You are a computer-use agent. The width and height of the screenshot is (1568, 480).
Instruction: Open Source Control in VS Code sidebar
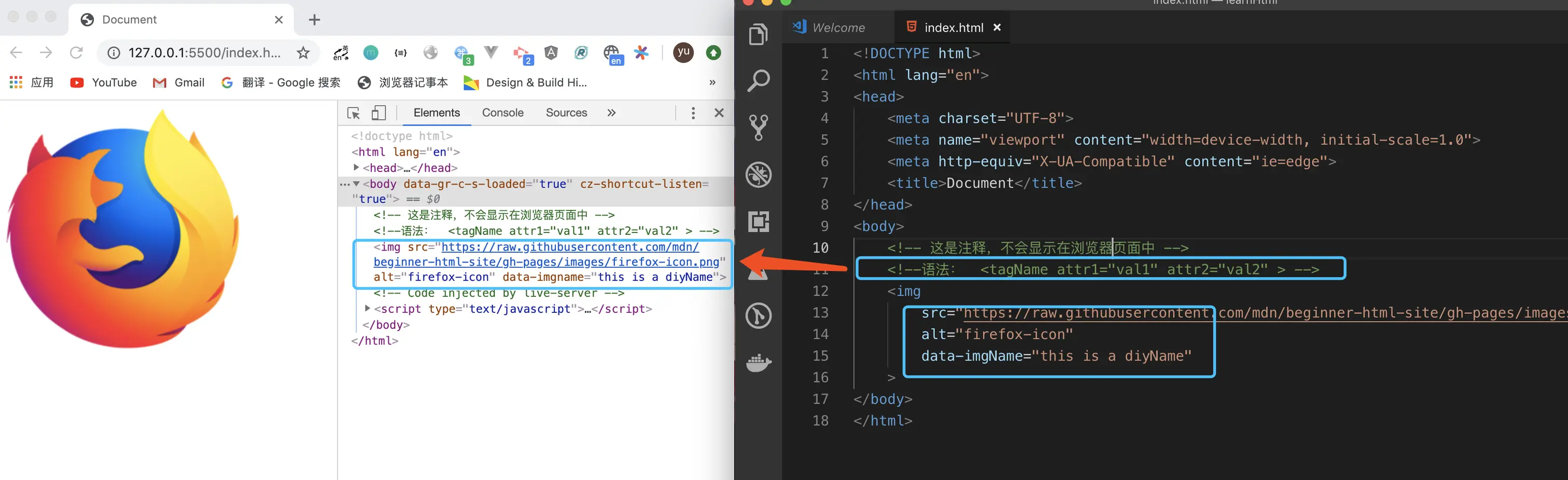(x=759, y=127)
